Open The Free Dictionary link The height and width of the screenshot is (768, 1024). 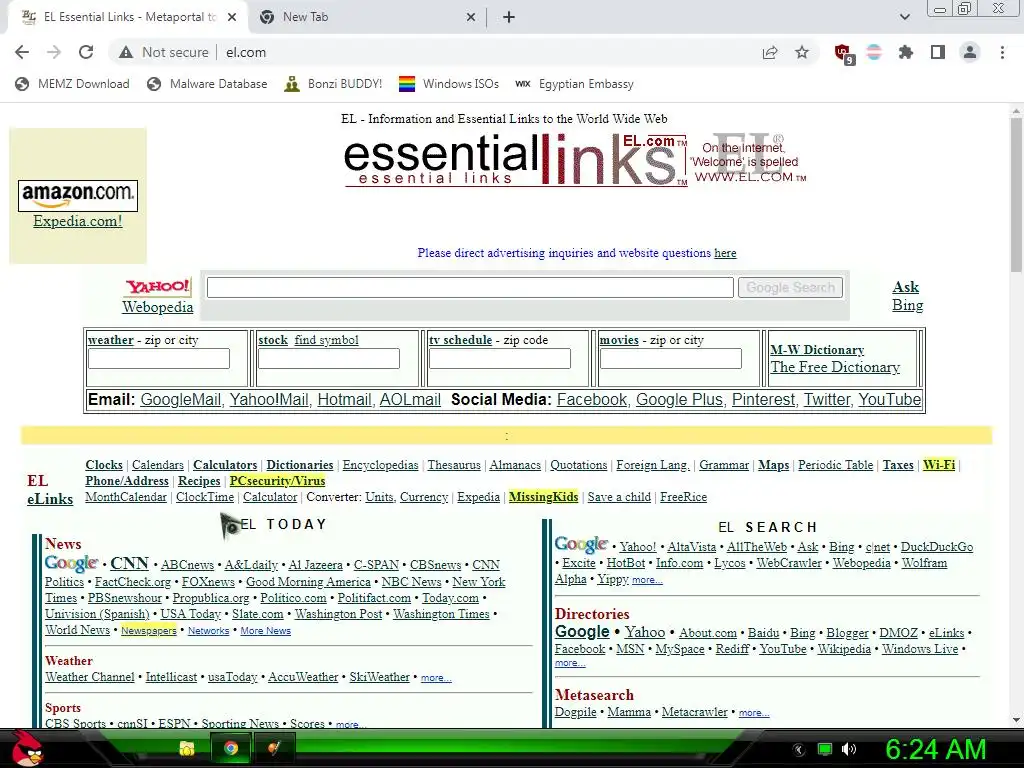click(x=835, y=367)
